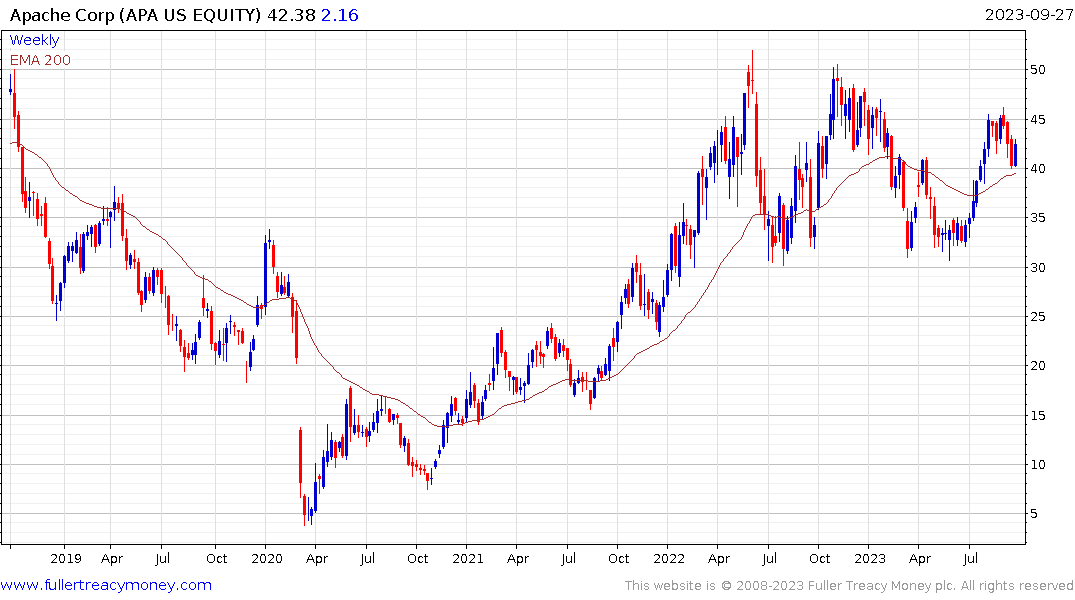
Task: Click the Oct label before 2022
Action: (x=618, y=559)
